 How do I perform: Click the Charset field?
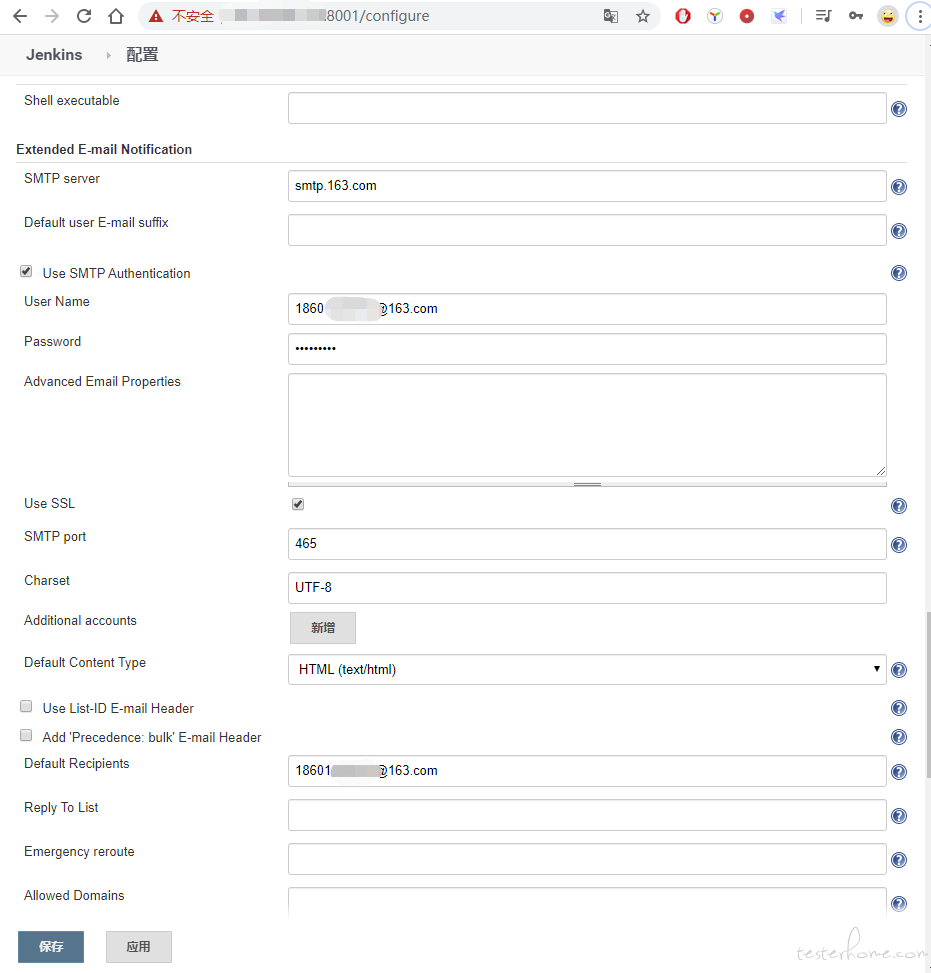(587, 588)
